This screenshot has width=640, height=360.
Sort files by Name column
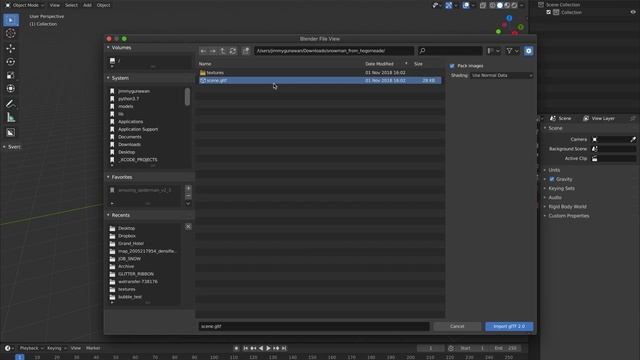205,64
